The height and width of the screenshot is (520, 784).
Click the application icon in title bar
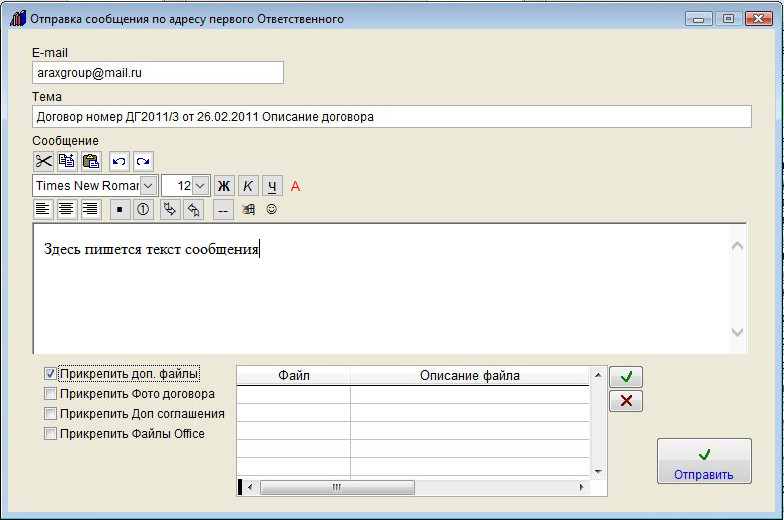point(18,18)
